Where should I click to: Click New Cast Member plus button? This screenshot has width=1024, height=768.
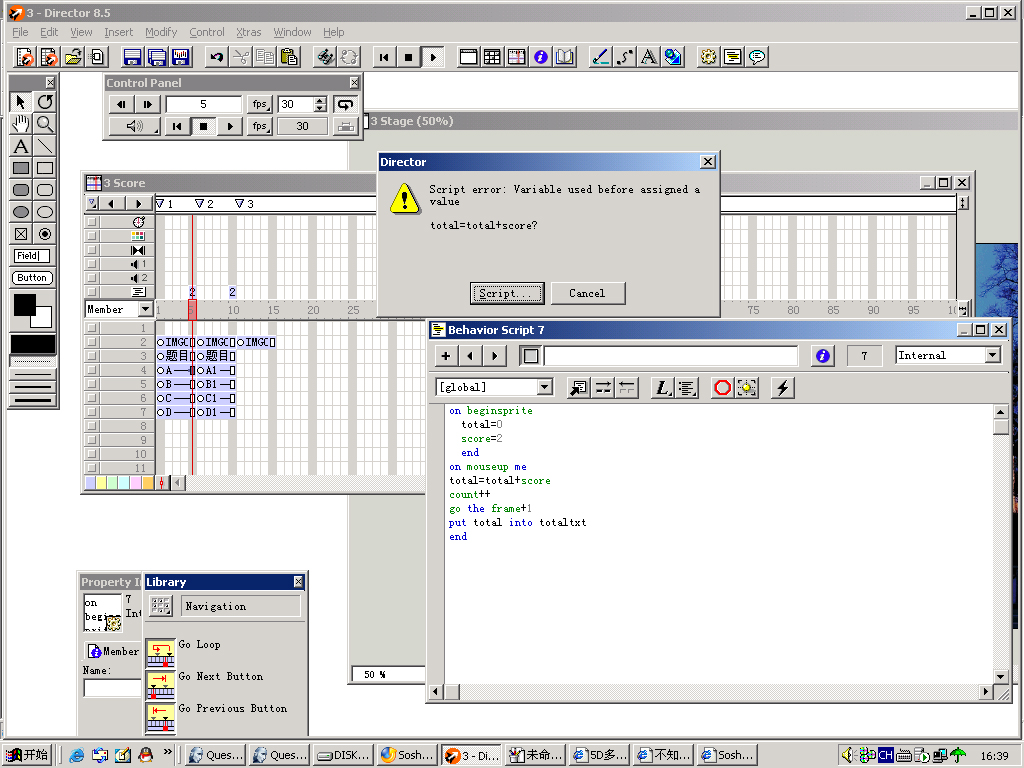coord(446,355)
